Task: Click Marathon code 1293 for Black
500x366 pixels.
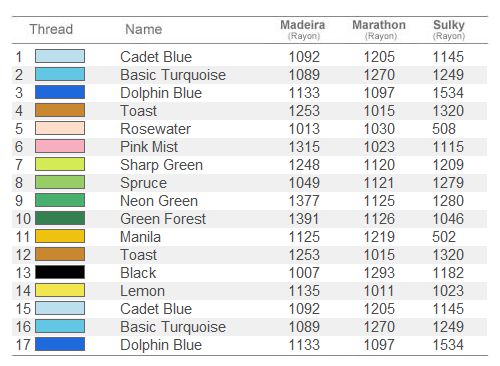Action: [379, 273]
